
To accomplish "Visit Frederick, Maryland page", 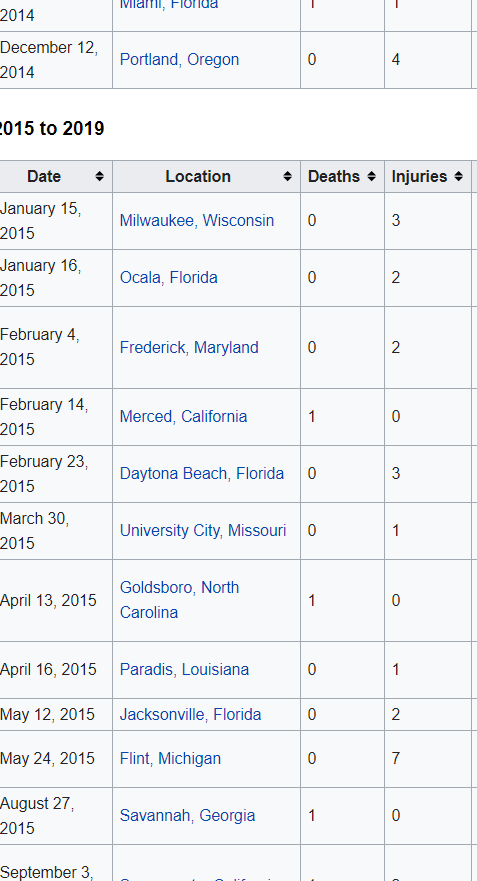I will click(189, 347).
